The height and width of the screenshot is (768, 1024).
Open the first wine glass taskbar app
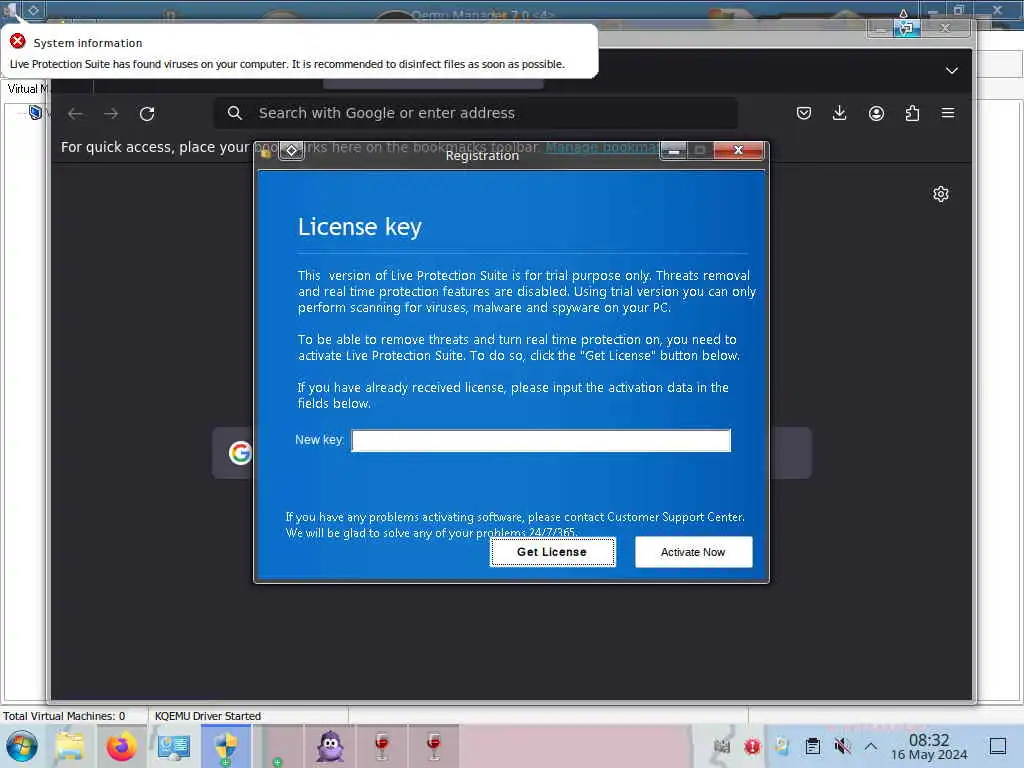382,746
